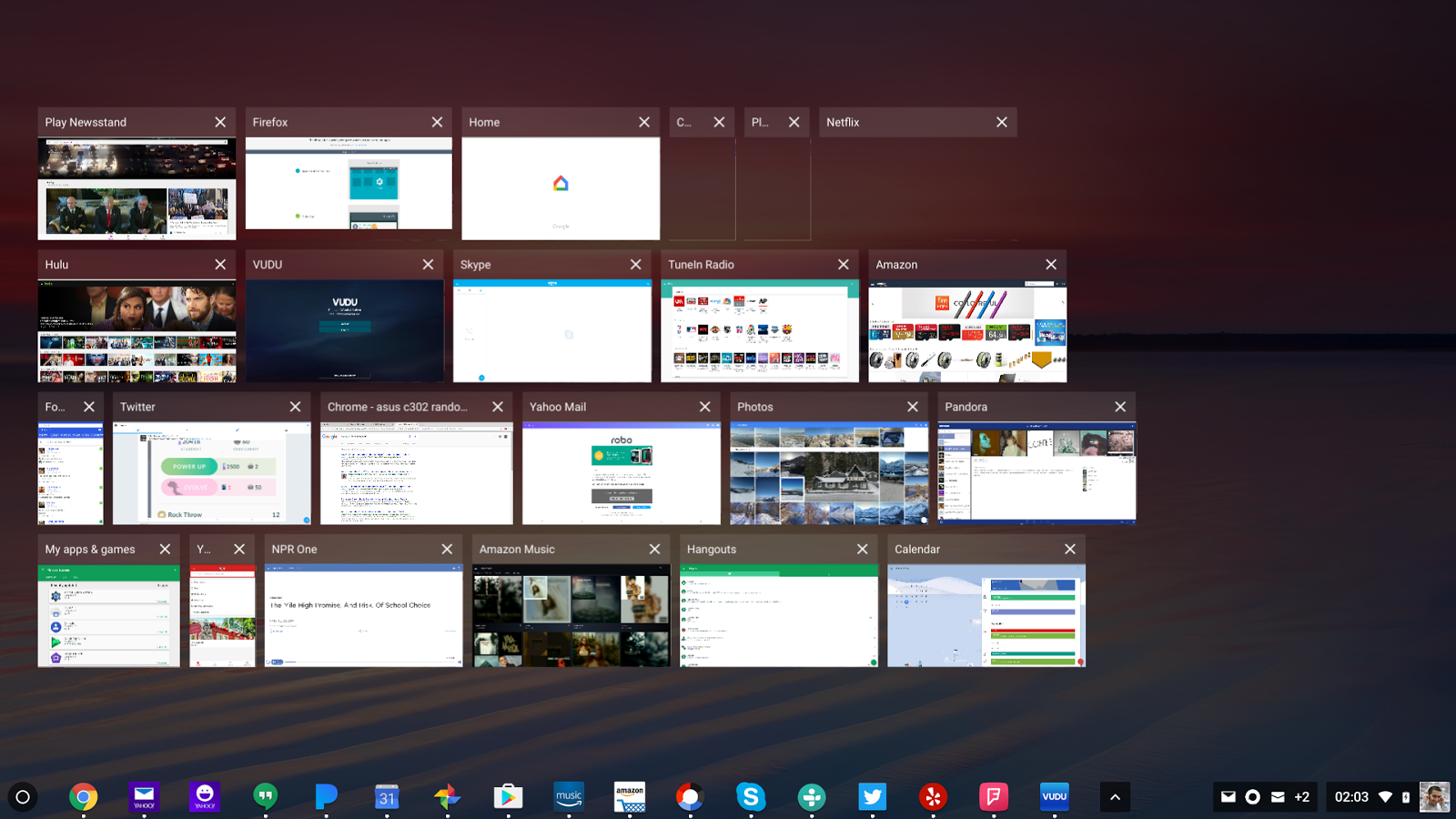1456x819 pixels.
Task: Launch Google Chrome from the shelf
Action: click(83, 797)
